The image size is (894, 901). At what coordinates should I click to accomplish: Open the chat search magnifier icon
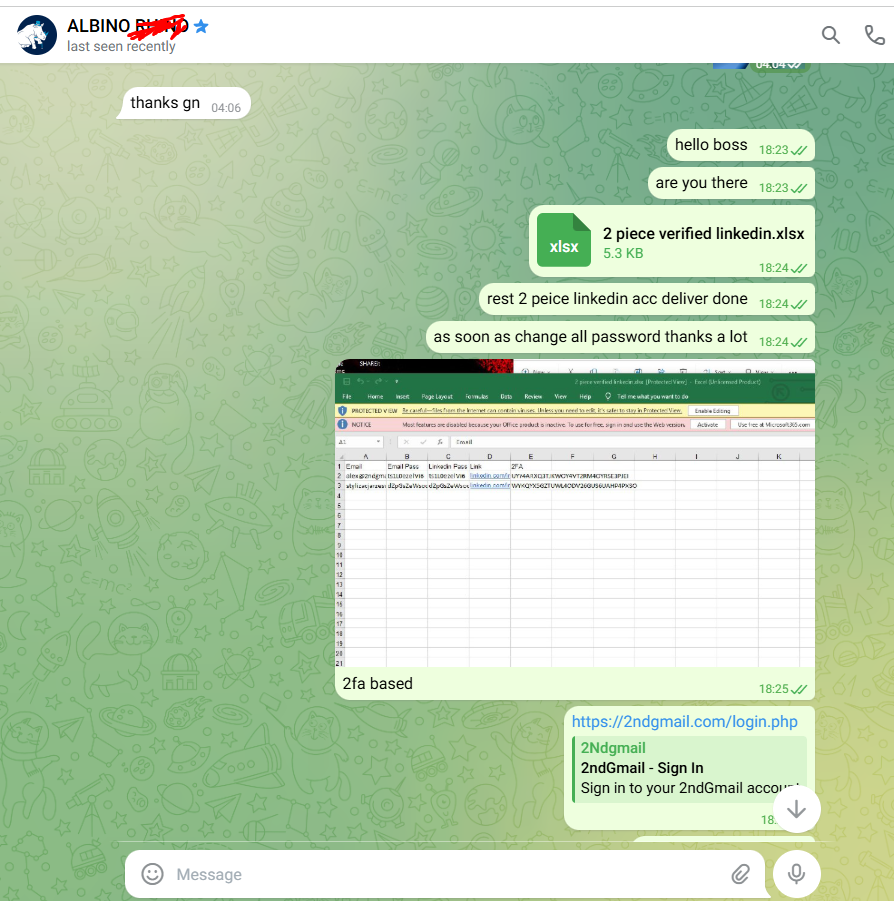(830, 35)
